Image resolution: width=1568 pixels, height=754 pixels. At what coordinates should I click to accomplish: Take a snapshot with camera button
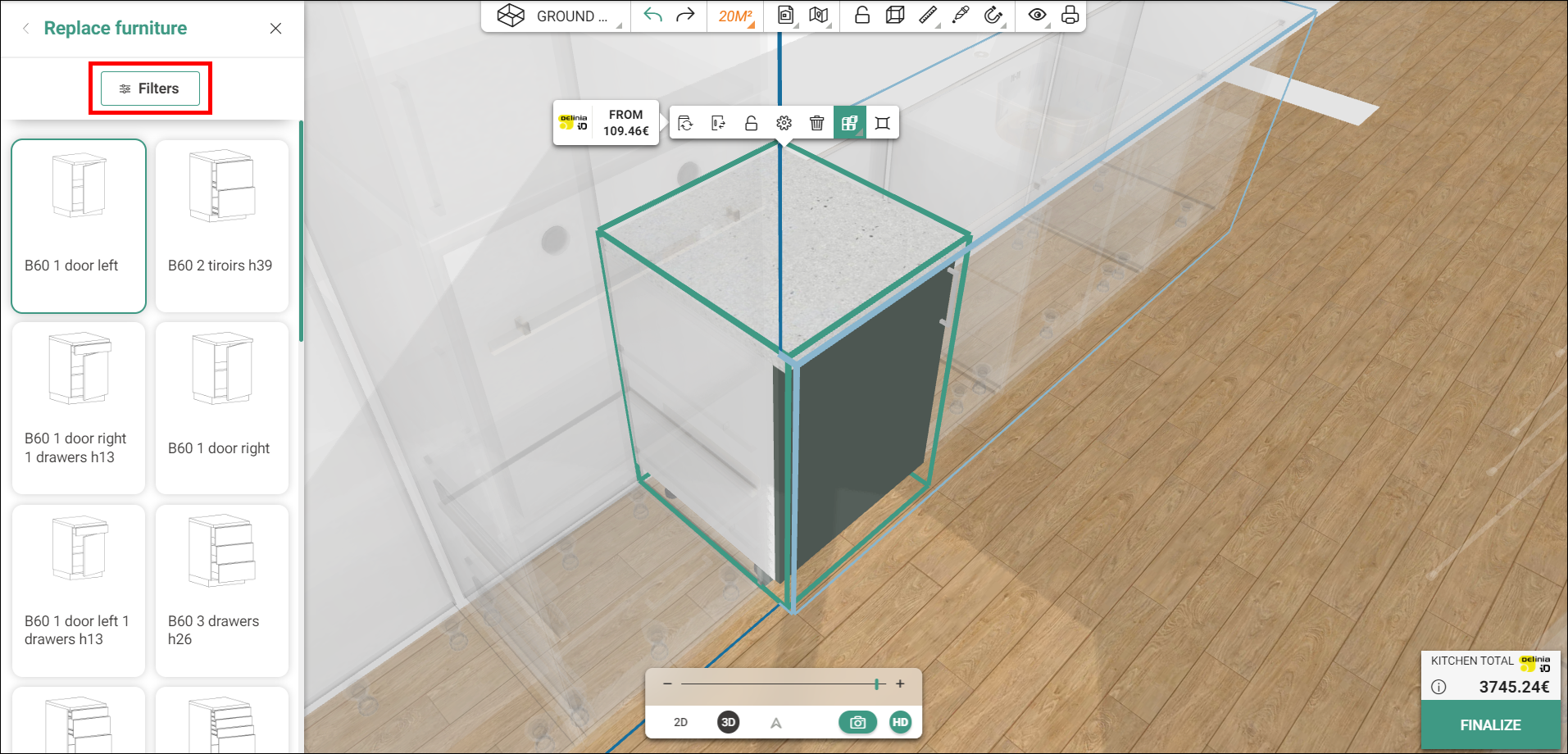[x=858, y=722]
